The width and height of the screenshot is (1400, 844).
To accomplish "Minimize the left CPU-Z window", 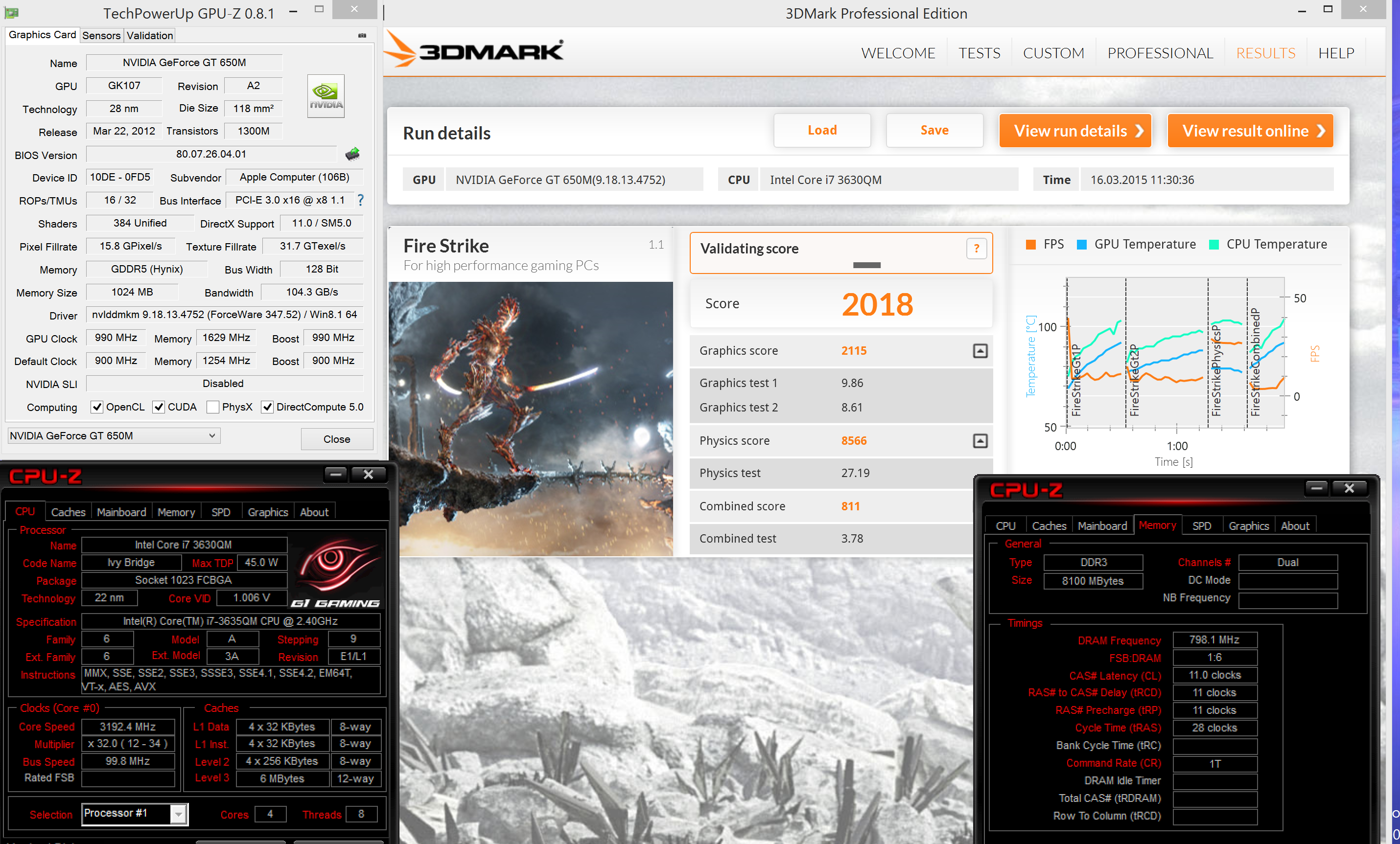I will (x=336, y=474).
